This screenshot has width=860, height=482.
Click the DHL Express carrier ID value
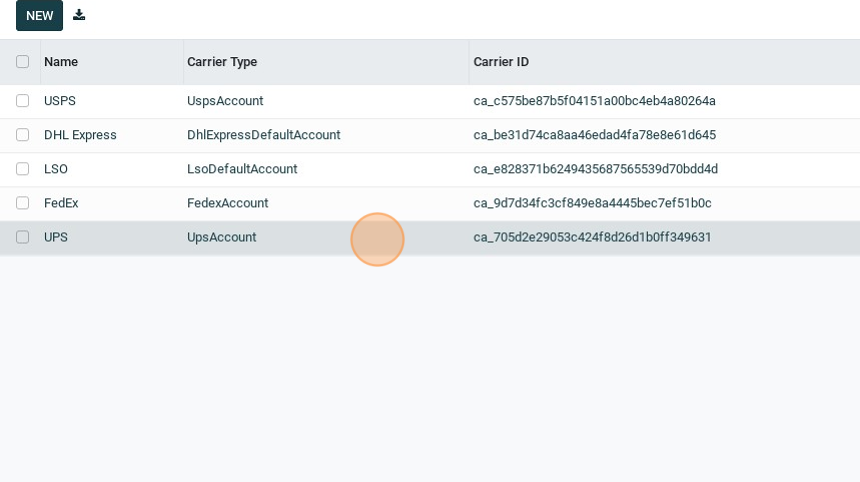594,135
